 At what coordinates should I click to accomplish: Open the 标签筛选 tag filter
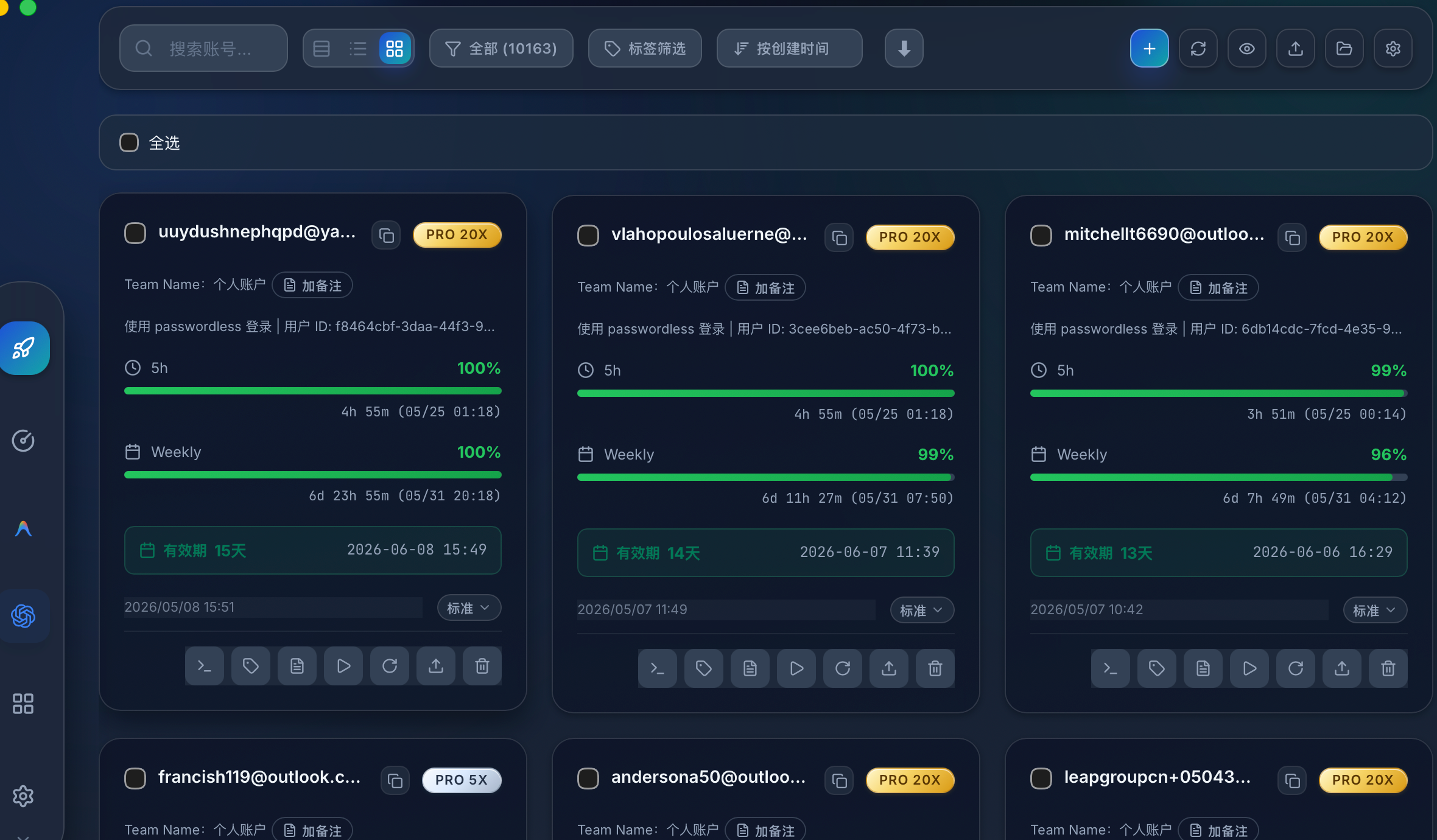[x=645, y=48]
